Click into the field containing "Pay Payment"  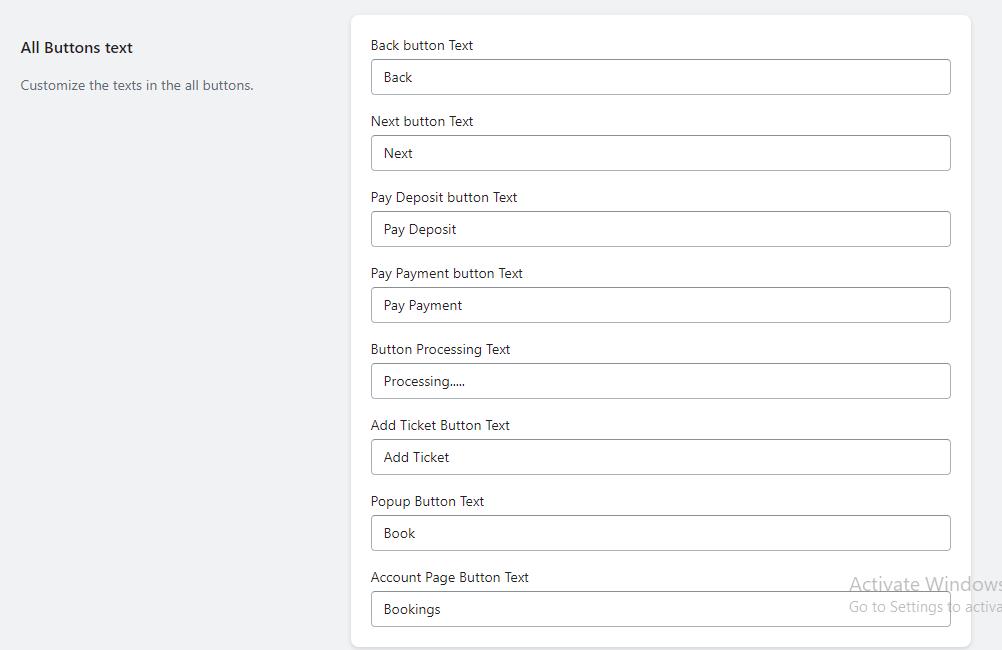(x=660, y=305)
